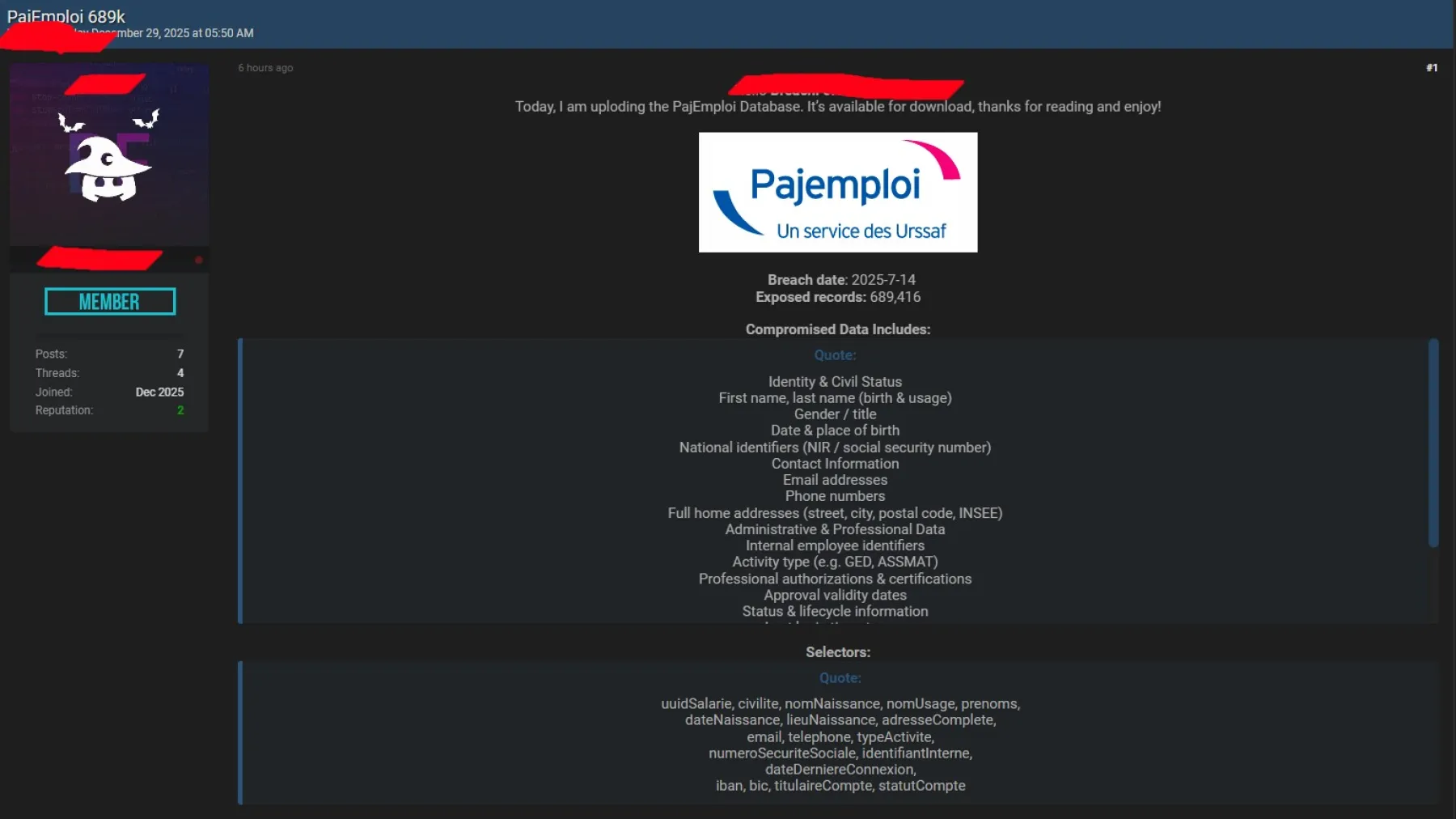Click the MEMBER rank badge
Viewport: 1456px width, 819px height.
pyautogui.click(x=110, y=302)
